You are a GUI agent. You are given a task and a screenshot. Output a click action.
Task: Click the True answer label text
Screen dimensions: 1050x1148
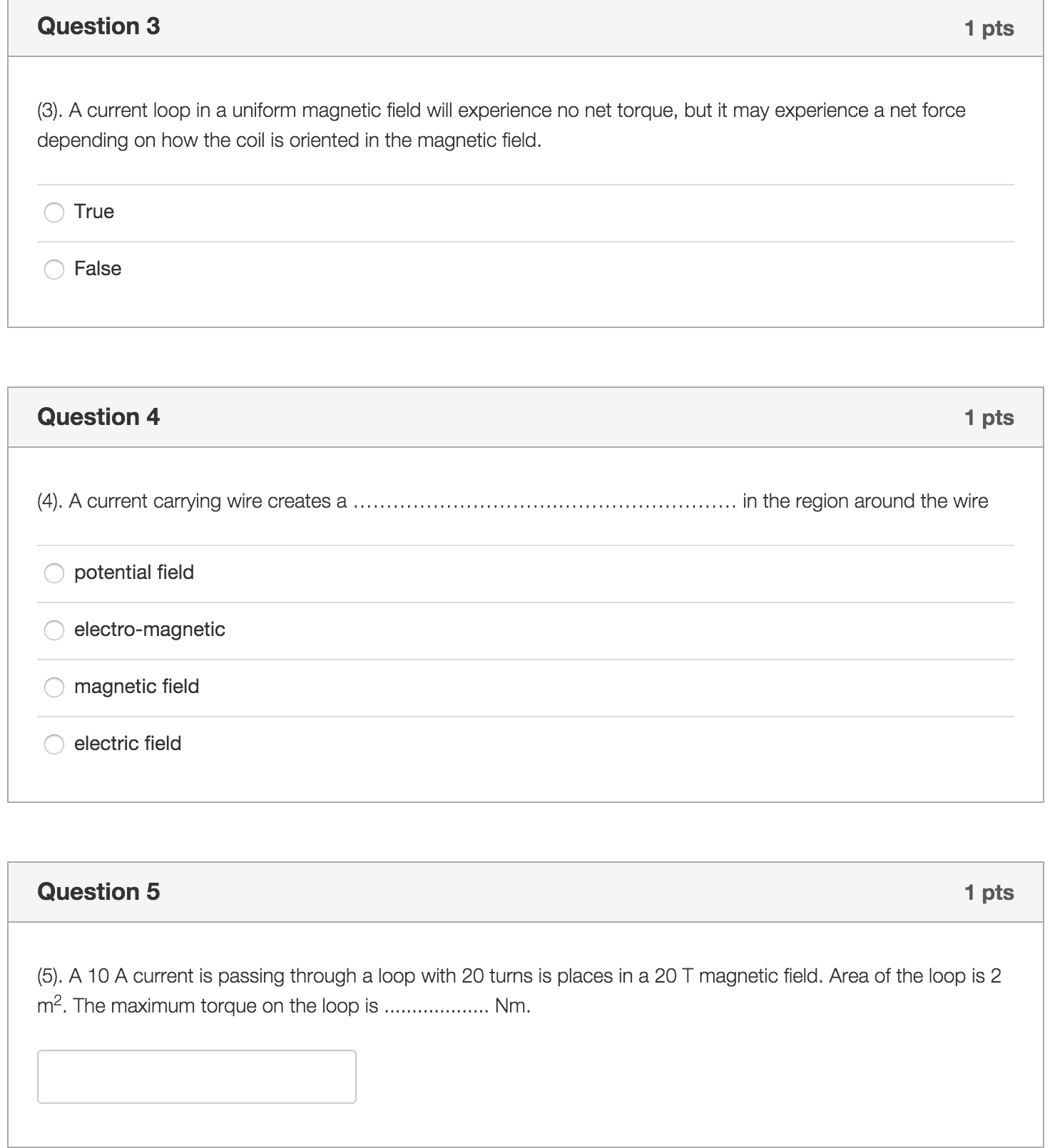(x=94, y=211)
